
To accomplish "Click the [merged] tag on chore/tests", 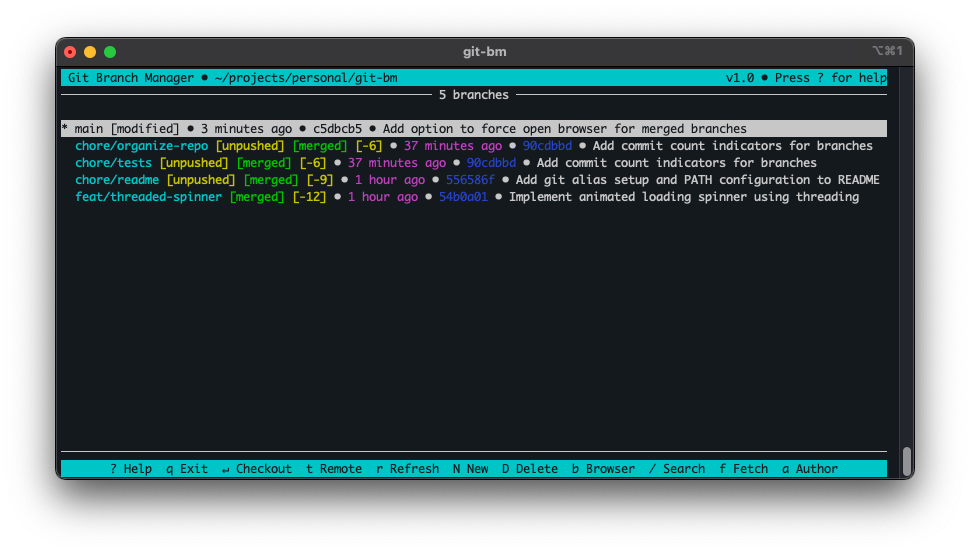I will (x=264, y=163).
